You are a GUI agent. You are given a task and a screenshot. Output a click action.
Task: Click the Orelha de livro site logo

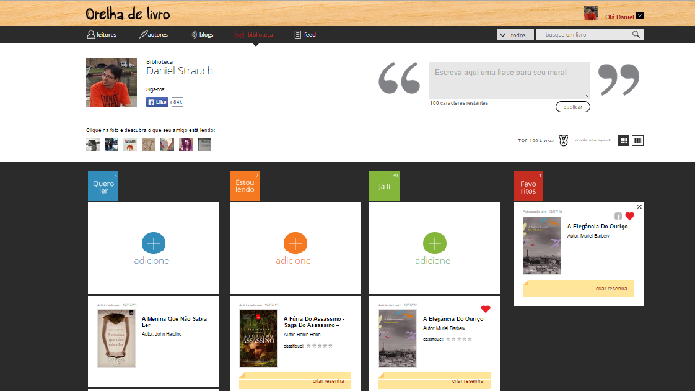[128, 14]
